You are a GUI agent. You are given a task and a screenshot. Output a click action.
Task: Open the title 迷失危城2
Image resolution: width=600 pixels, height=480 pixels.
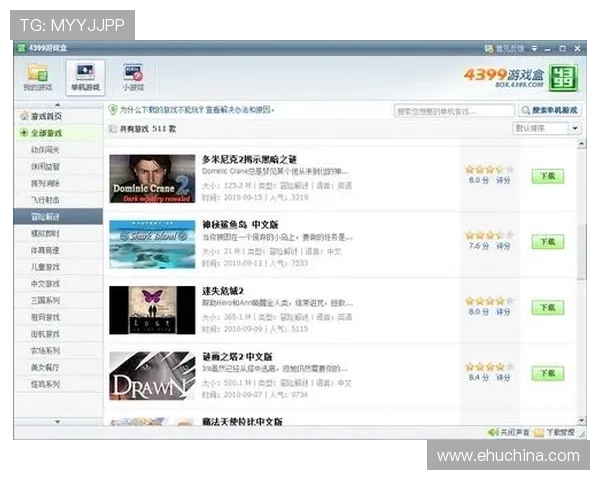223,291
